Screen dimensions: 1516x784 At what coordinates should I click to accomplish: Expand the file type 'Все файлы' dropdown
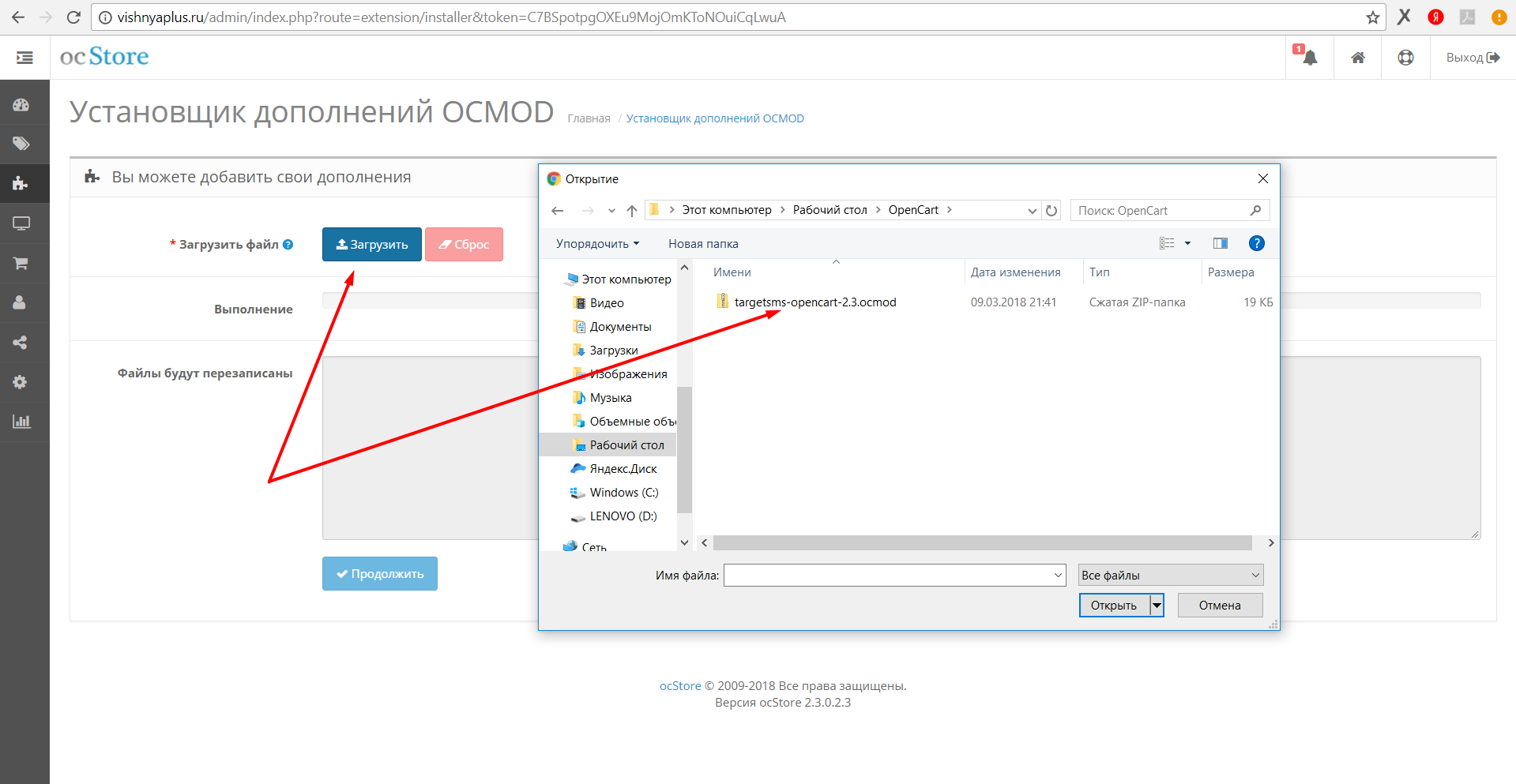[1171, 576]
